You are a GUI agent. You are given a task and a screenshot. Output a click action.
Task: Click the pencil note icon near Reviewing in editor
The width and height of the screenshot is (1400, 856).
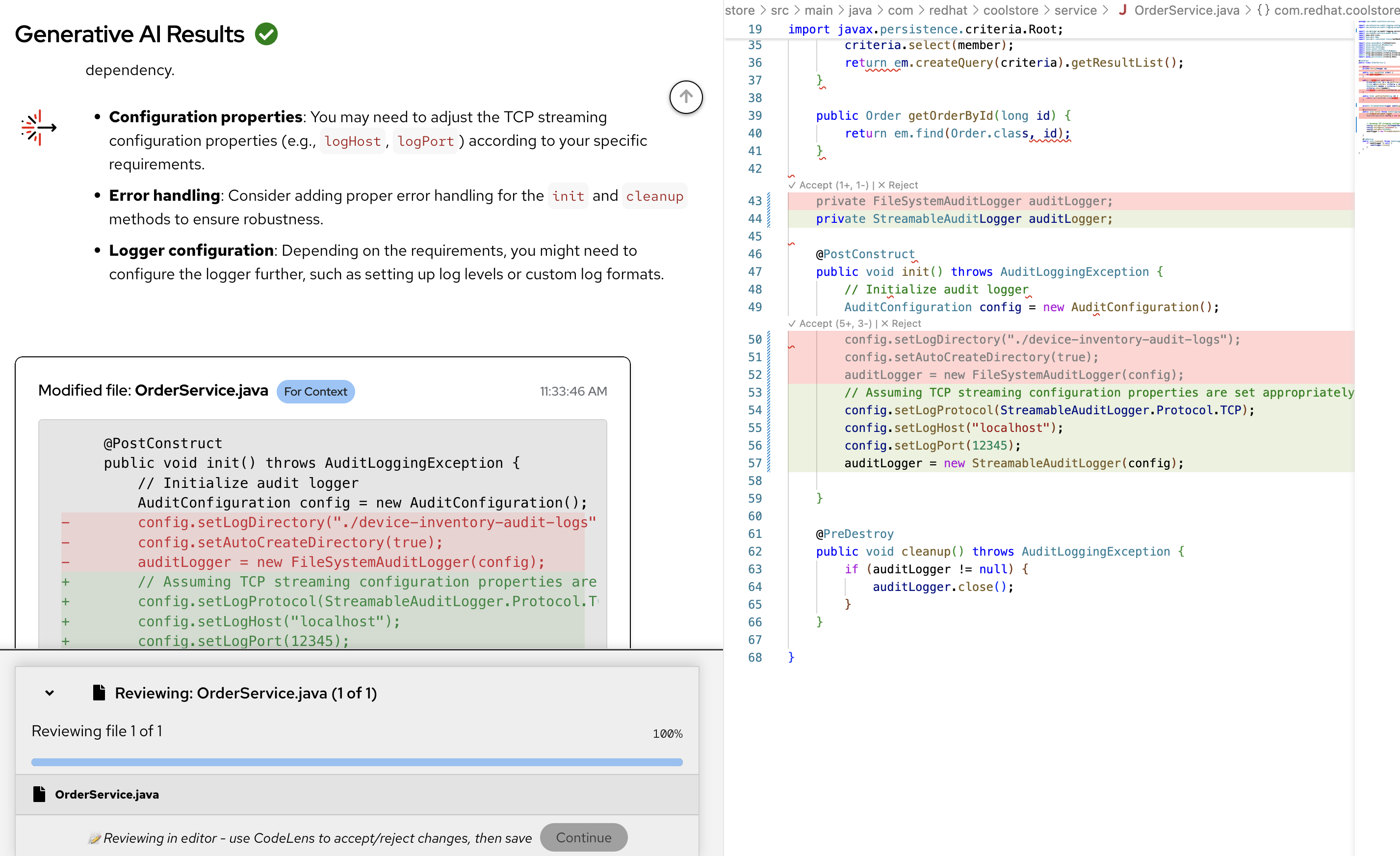94,838
